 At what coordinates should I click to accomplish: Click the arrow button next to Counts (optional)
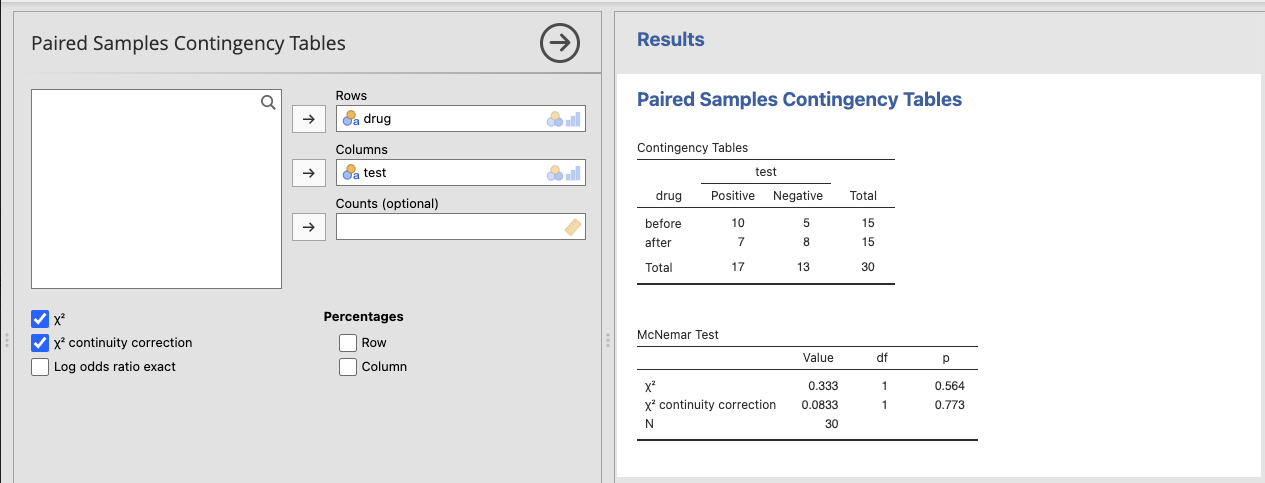[309, 227]
